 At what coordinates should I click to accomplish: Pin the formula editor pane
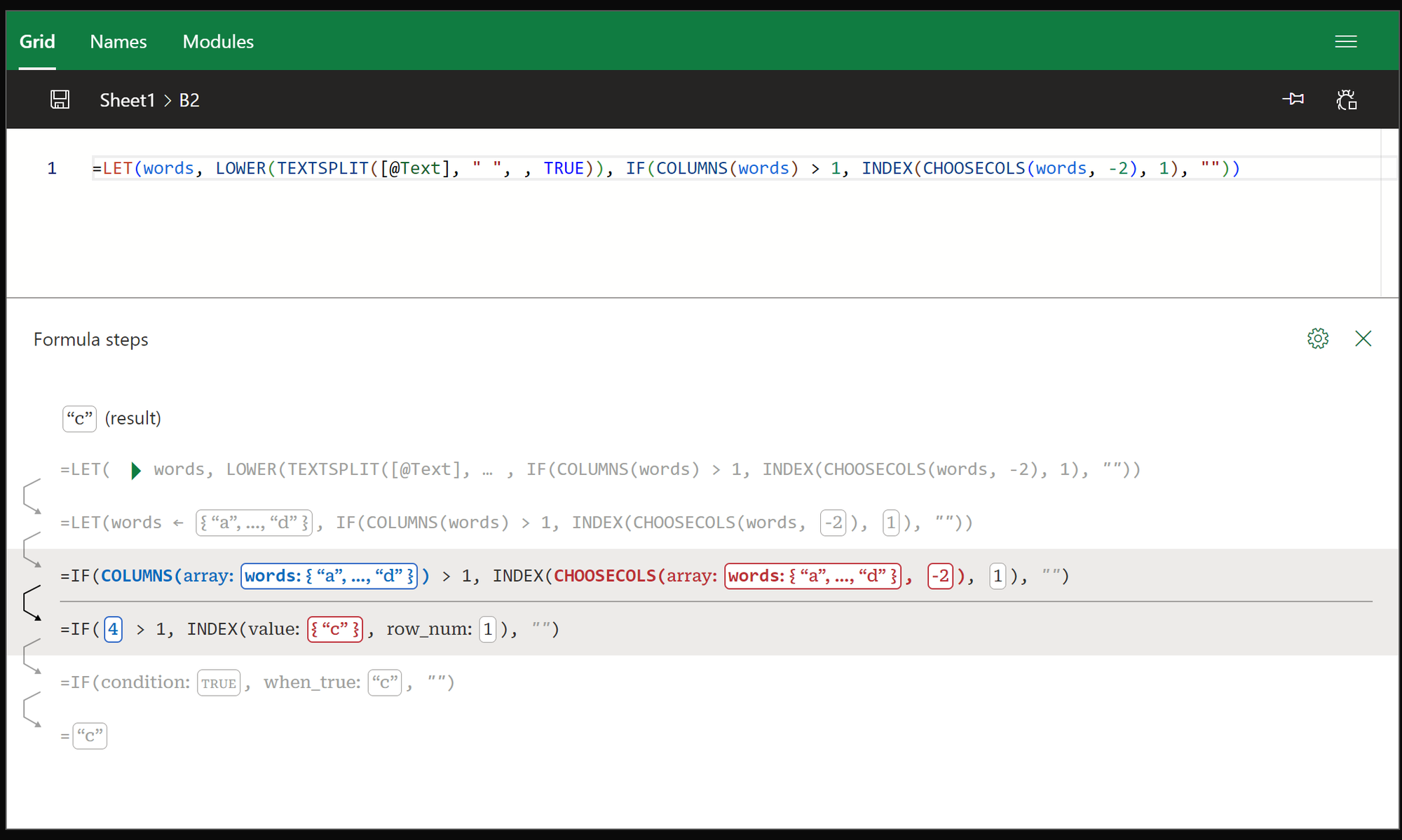tap(1293, 99)
